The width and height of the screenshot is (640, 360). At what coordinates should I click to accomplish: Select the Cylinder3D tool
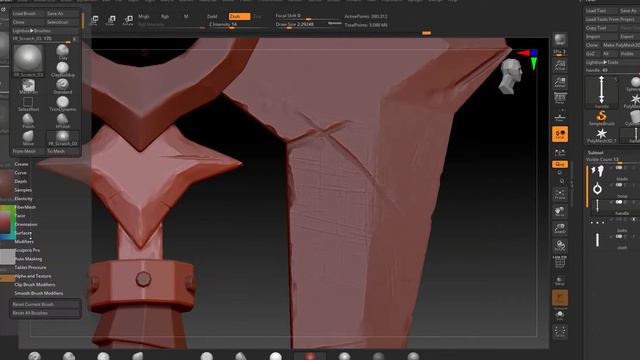pos(634,118)
